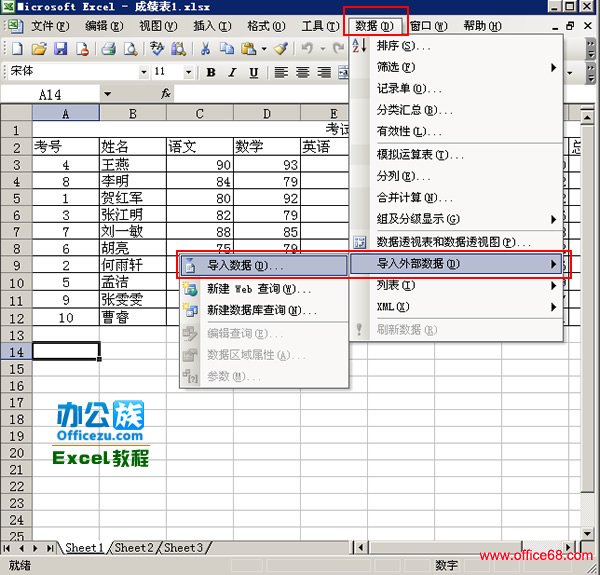Open the font size dropdown
The width and height of the screenshot is (600, 575).
point(188,72)
